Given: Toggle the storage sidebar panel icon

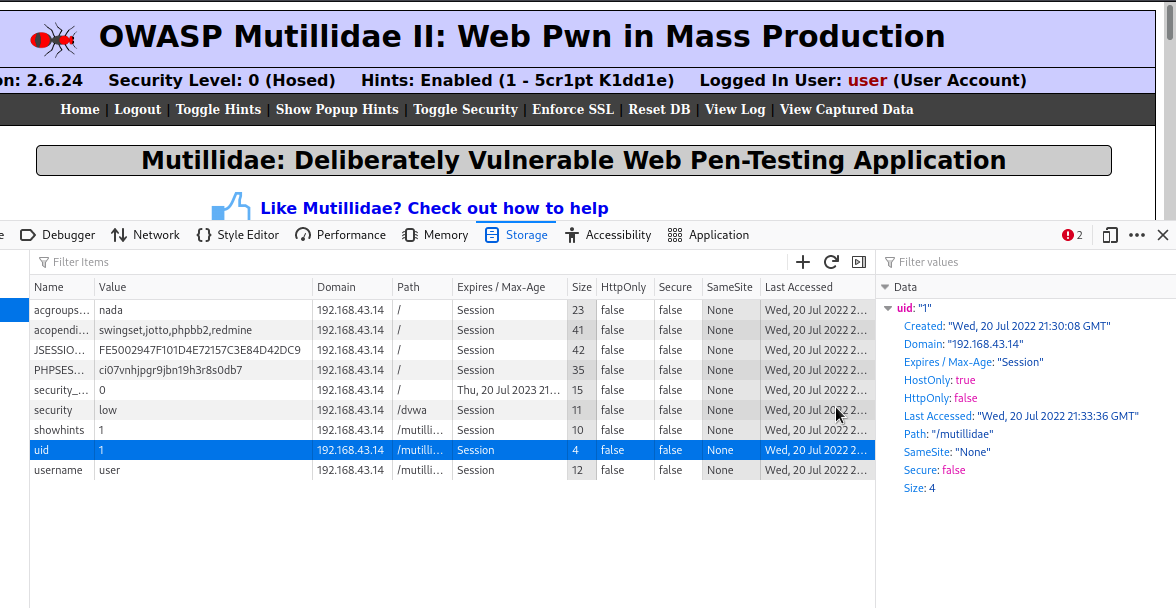Looking at the screenshot, I should tap(859, 262).
